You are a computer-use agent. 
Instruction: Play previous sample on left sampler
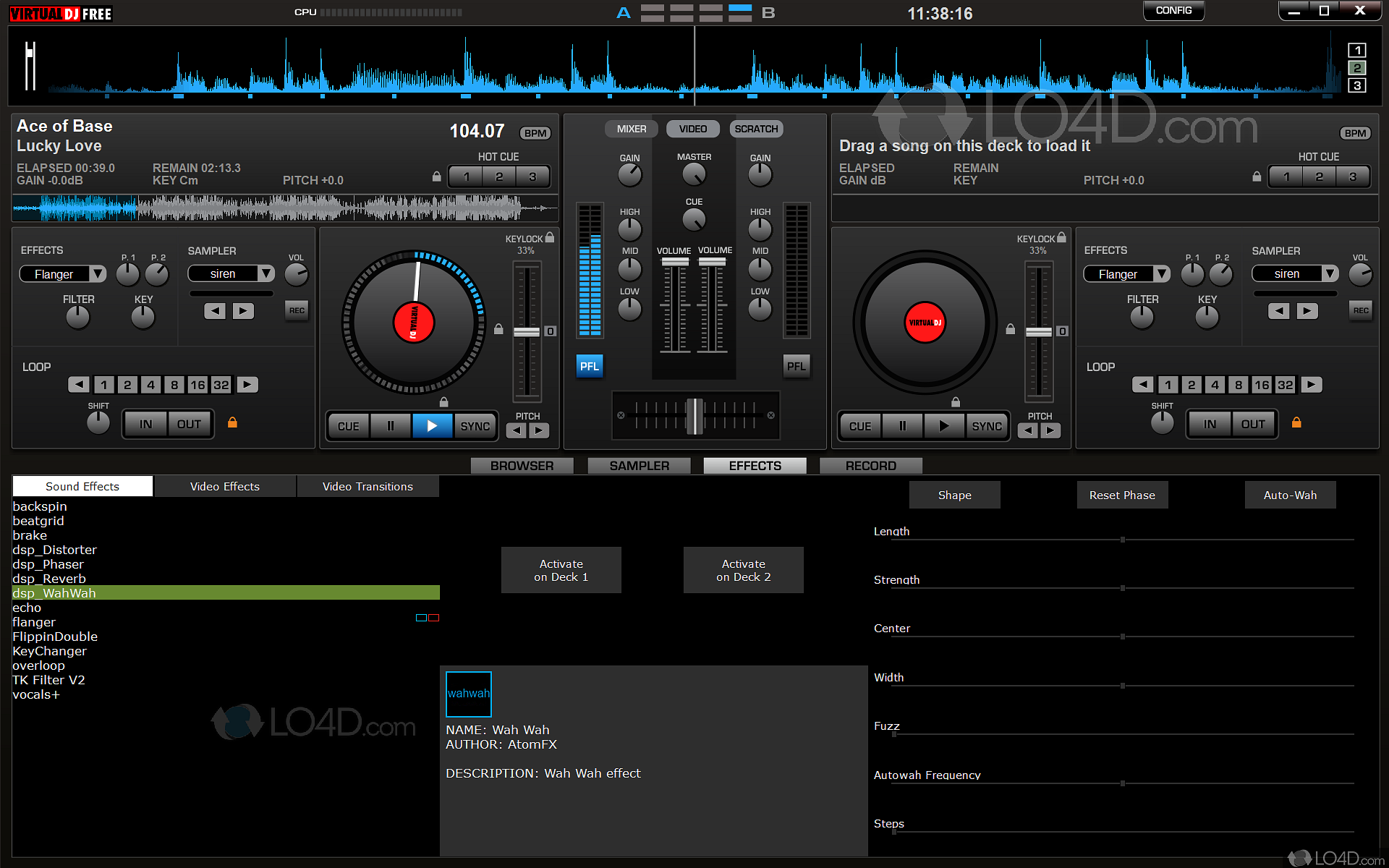215,311
